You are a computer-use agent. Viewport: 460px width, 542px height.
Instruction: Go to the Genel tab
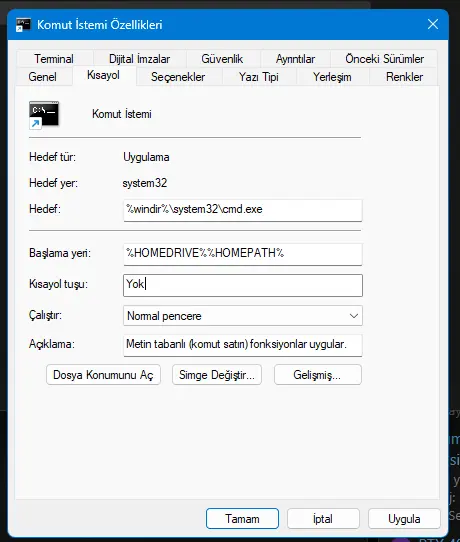click(43, 76)
